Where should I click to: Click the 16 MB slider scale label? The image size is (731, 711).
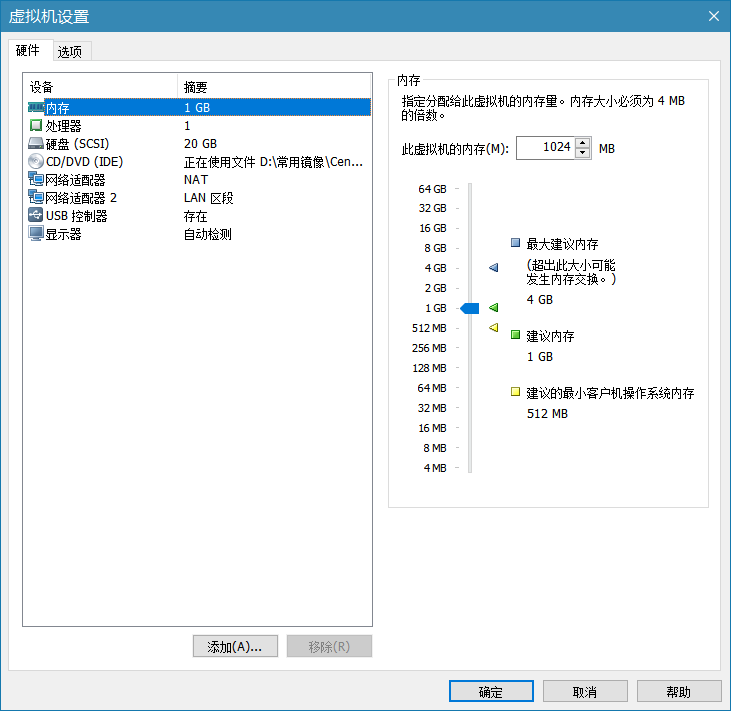(432, 428)
